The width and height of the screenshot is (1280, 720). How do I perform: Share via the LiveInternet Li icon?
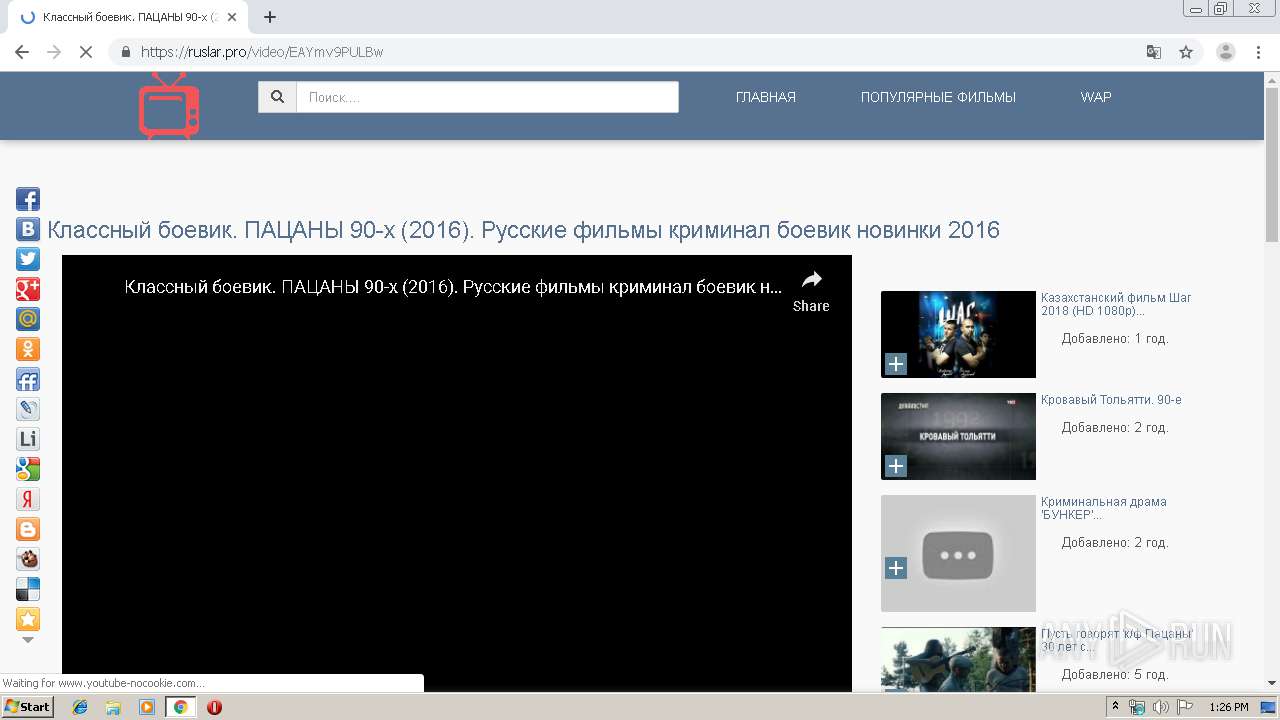[x=28, y=439]
